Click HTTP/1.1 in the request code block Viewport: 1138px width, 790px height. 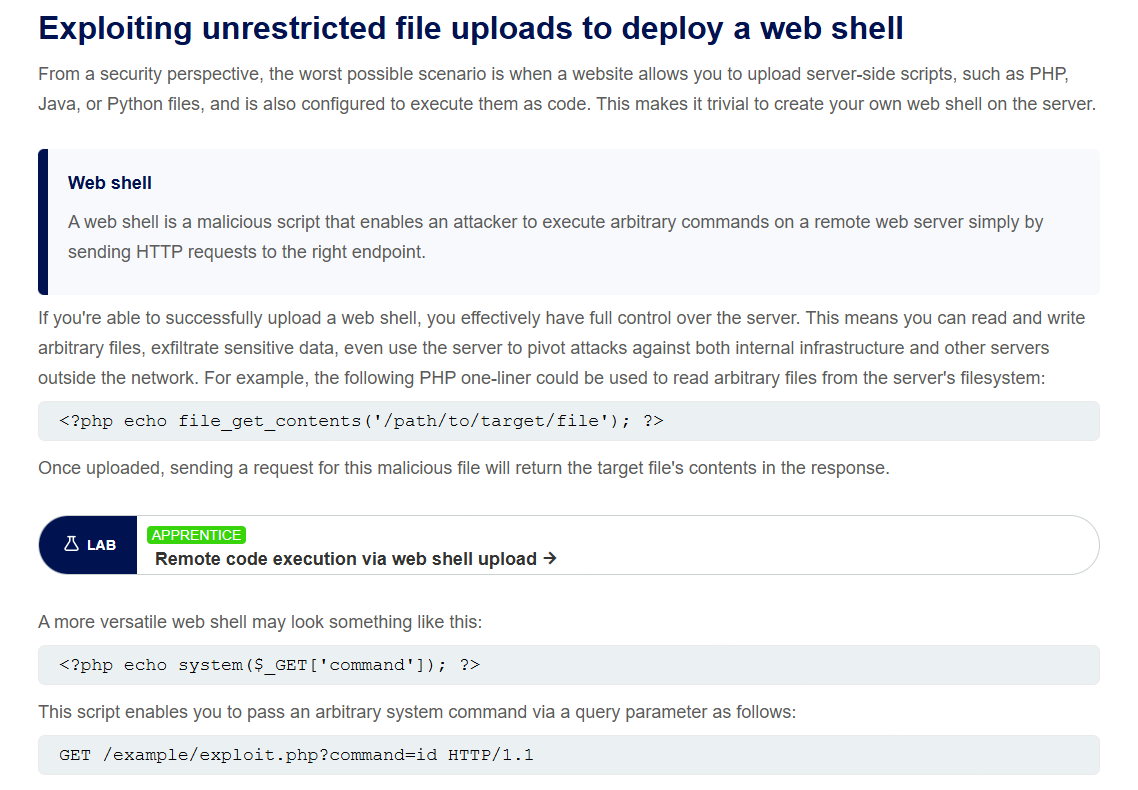pos(491,755)
